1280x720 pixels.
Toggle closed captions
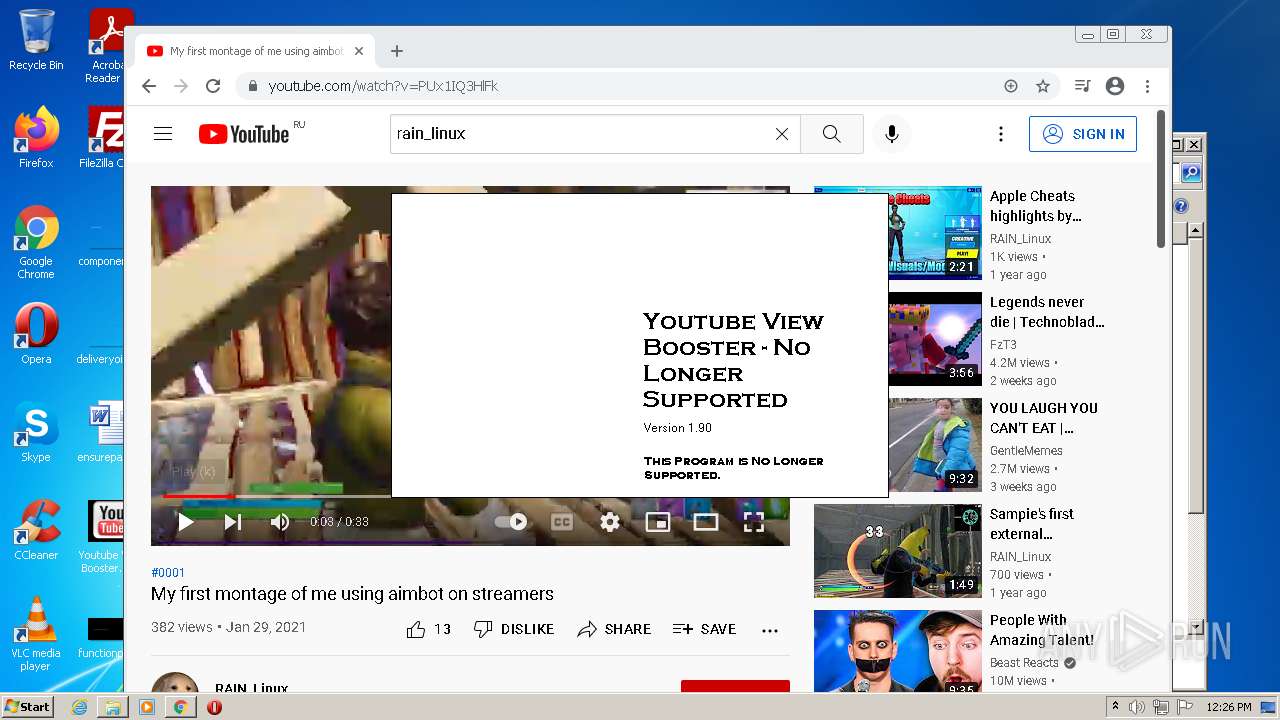(562, 521)
